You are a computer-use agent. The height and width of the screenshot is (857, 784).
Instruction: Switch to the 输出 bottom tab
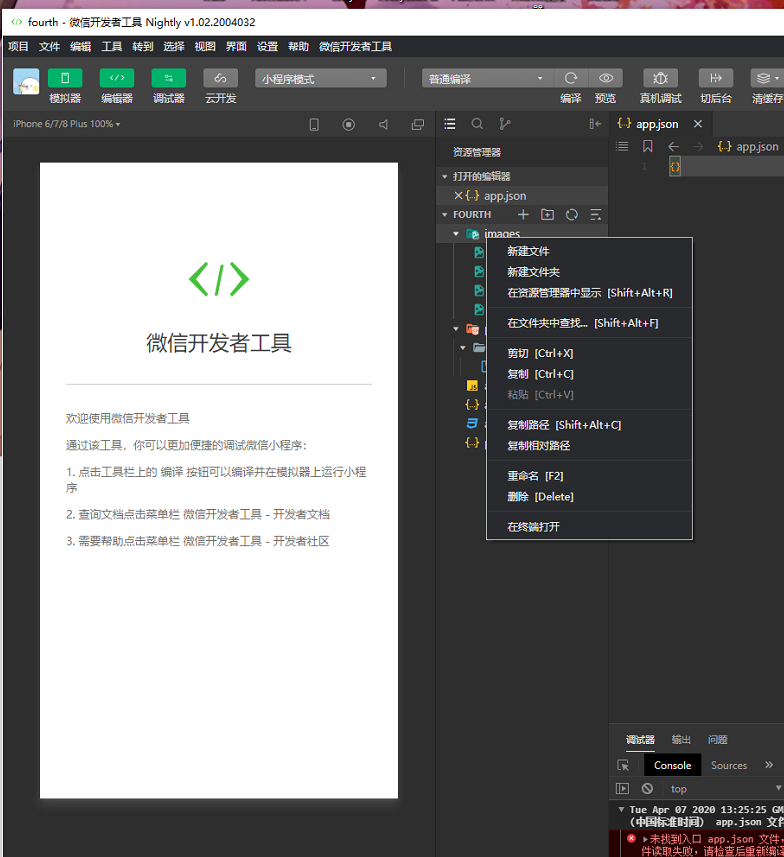(x=681, y=739)
